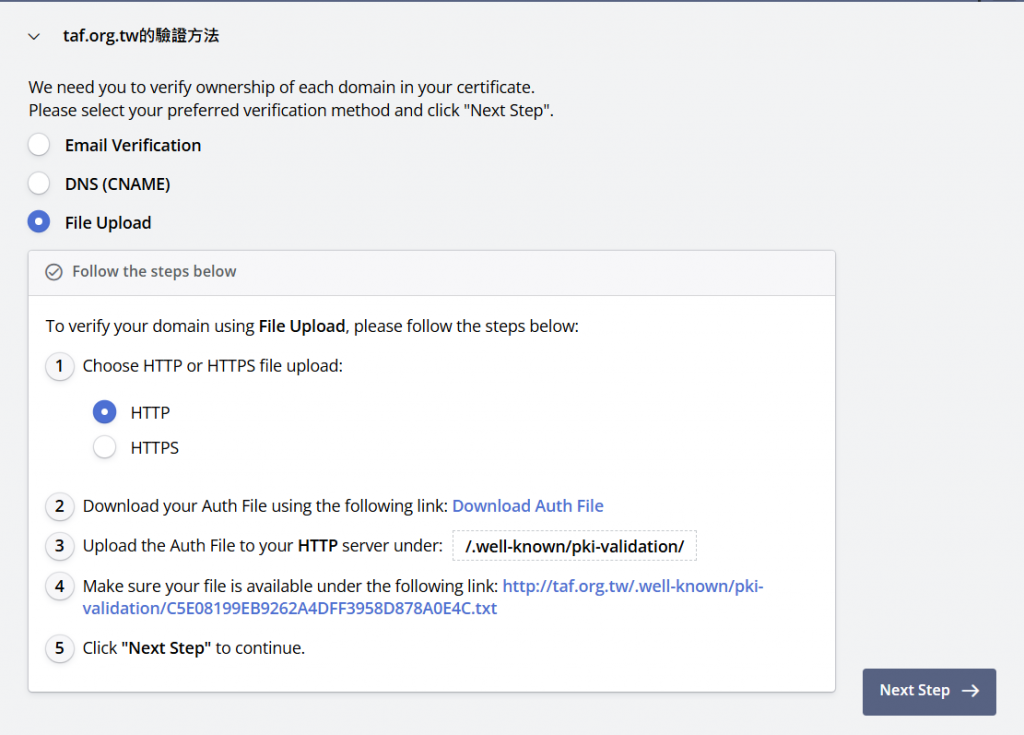Click the Follow the steps below header
1024x735 pixels.
[154, 272]
